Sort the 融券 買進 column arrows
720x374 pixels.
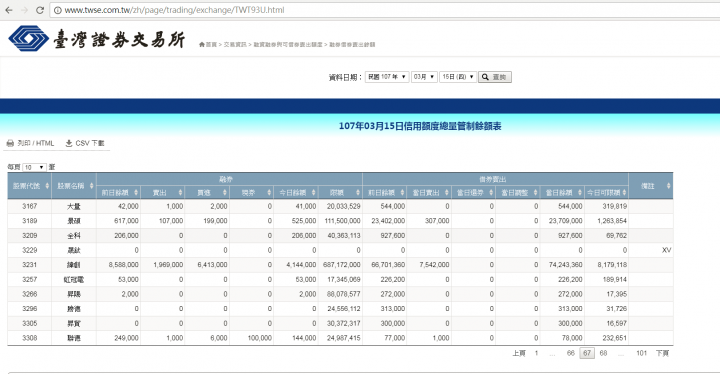(225, 193)
